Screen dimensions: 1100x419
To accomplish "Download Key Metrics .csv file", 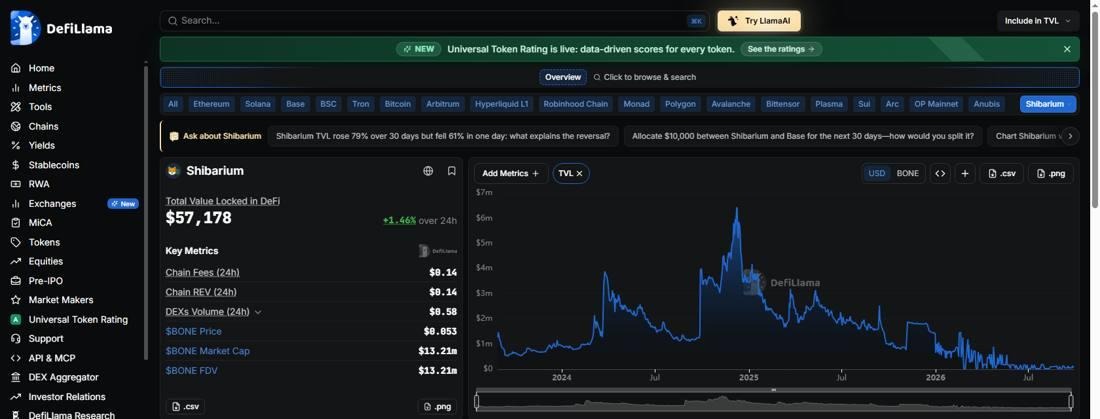I will 185,406.
